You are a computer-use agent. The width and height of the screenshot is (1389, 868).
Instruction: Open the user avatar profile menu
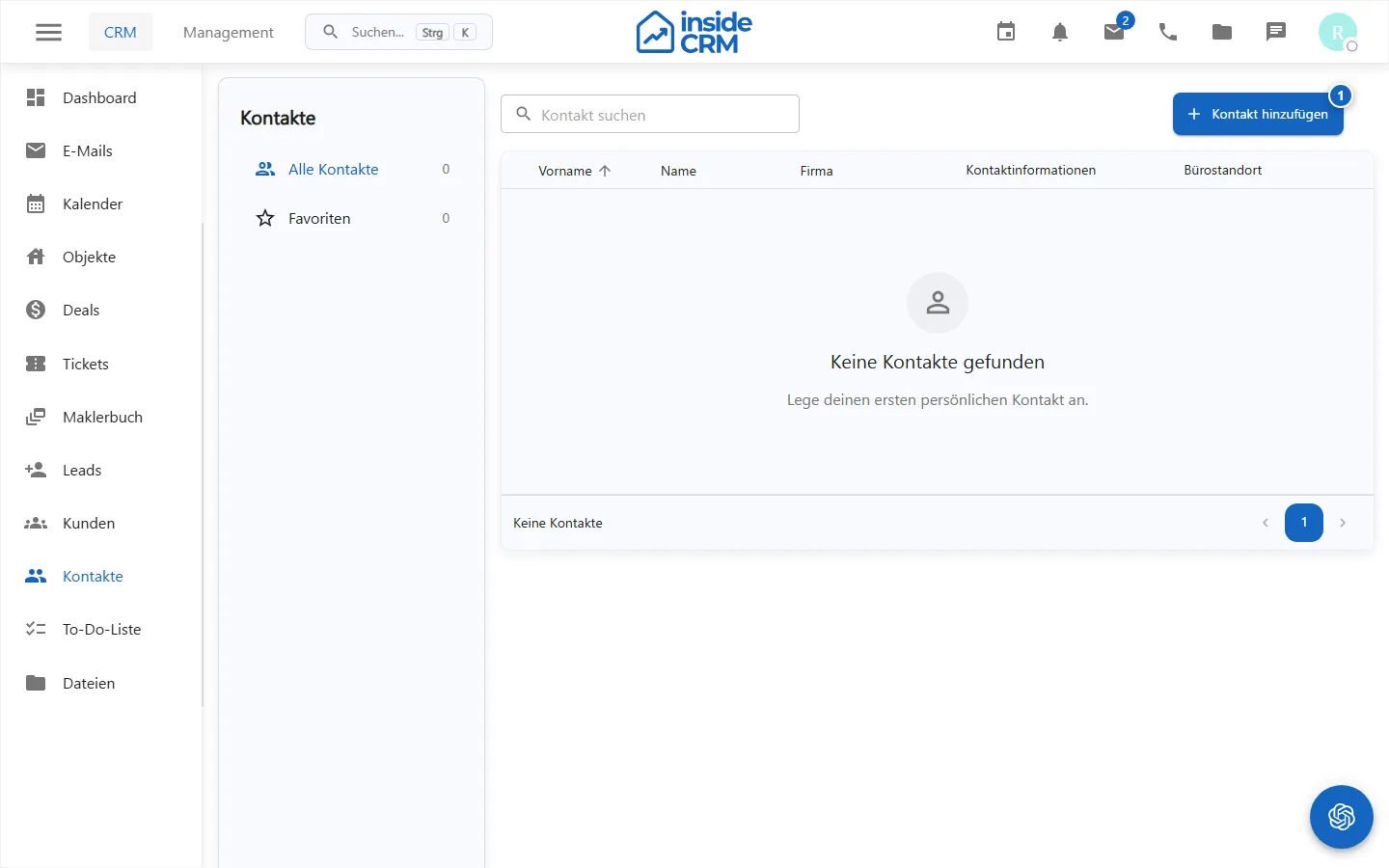1338,32
